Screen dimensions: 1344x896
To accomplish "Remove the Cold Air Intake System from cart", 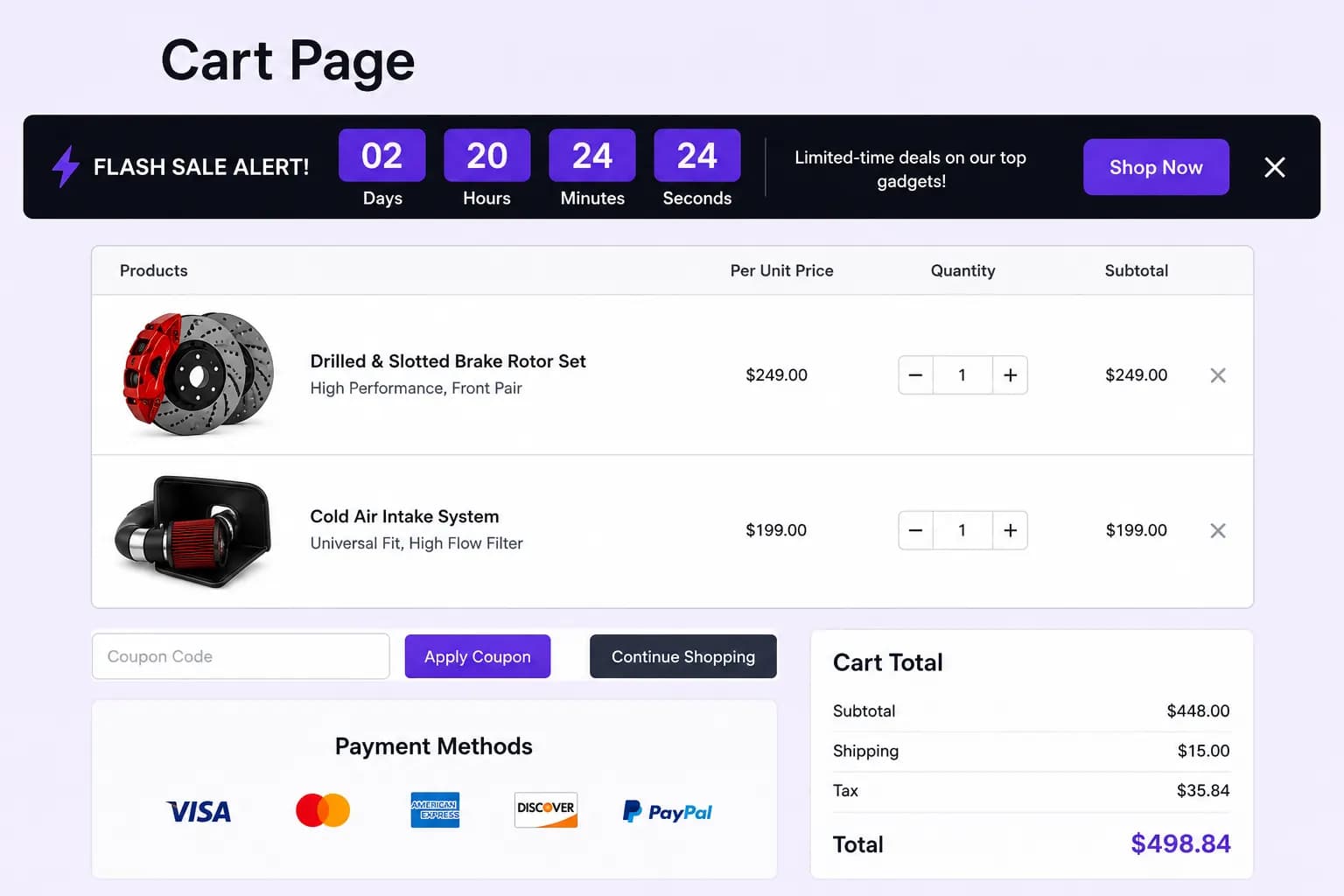I will tap(1217, 530).
